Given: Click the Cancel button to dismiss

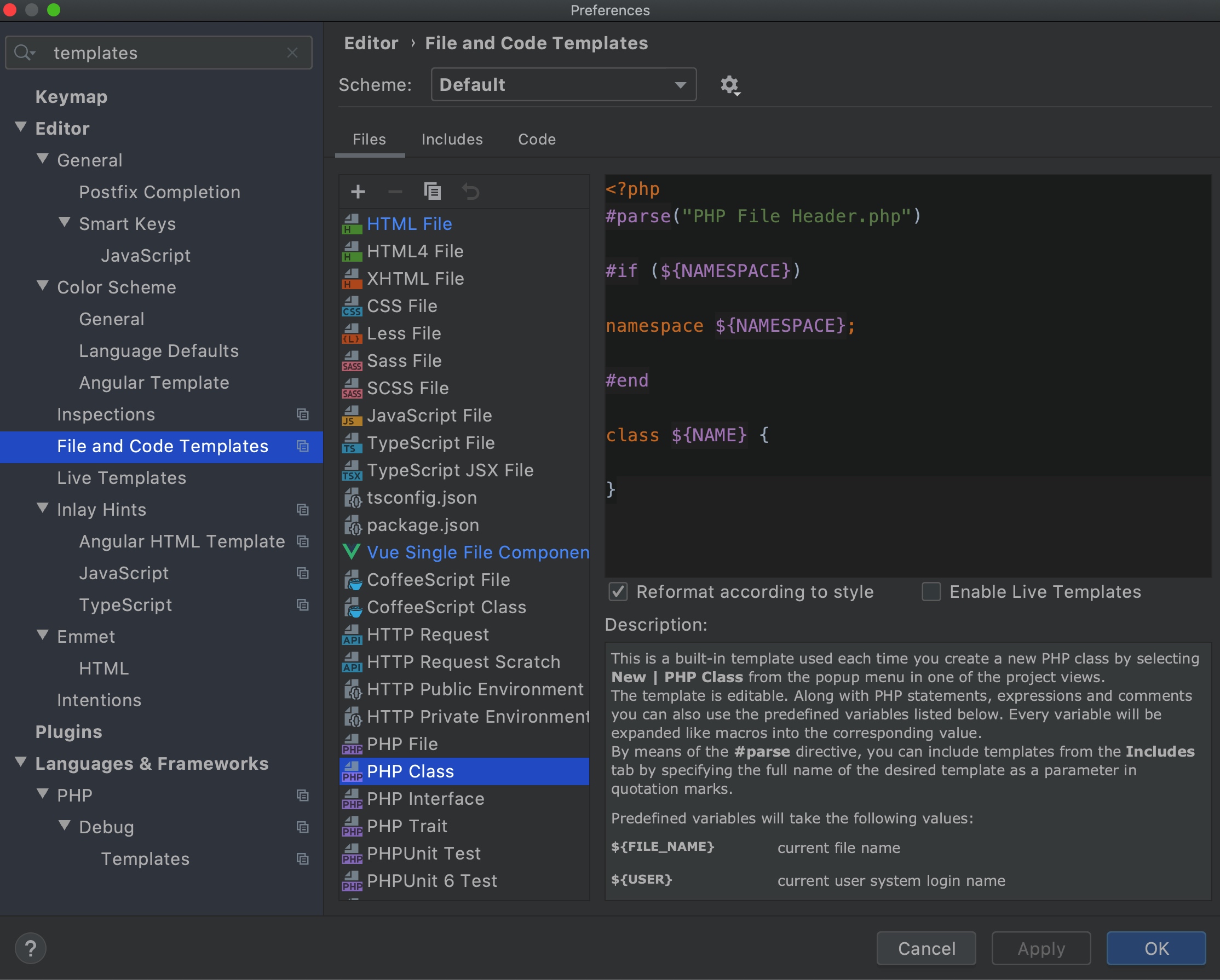Looking at the screenshot, I should coord(923,947).
